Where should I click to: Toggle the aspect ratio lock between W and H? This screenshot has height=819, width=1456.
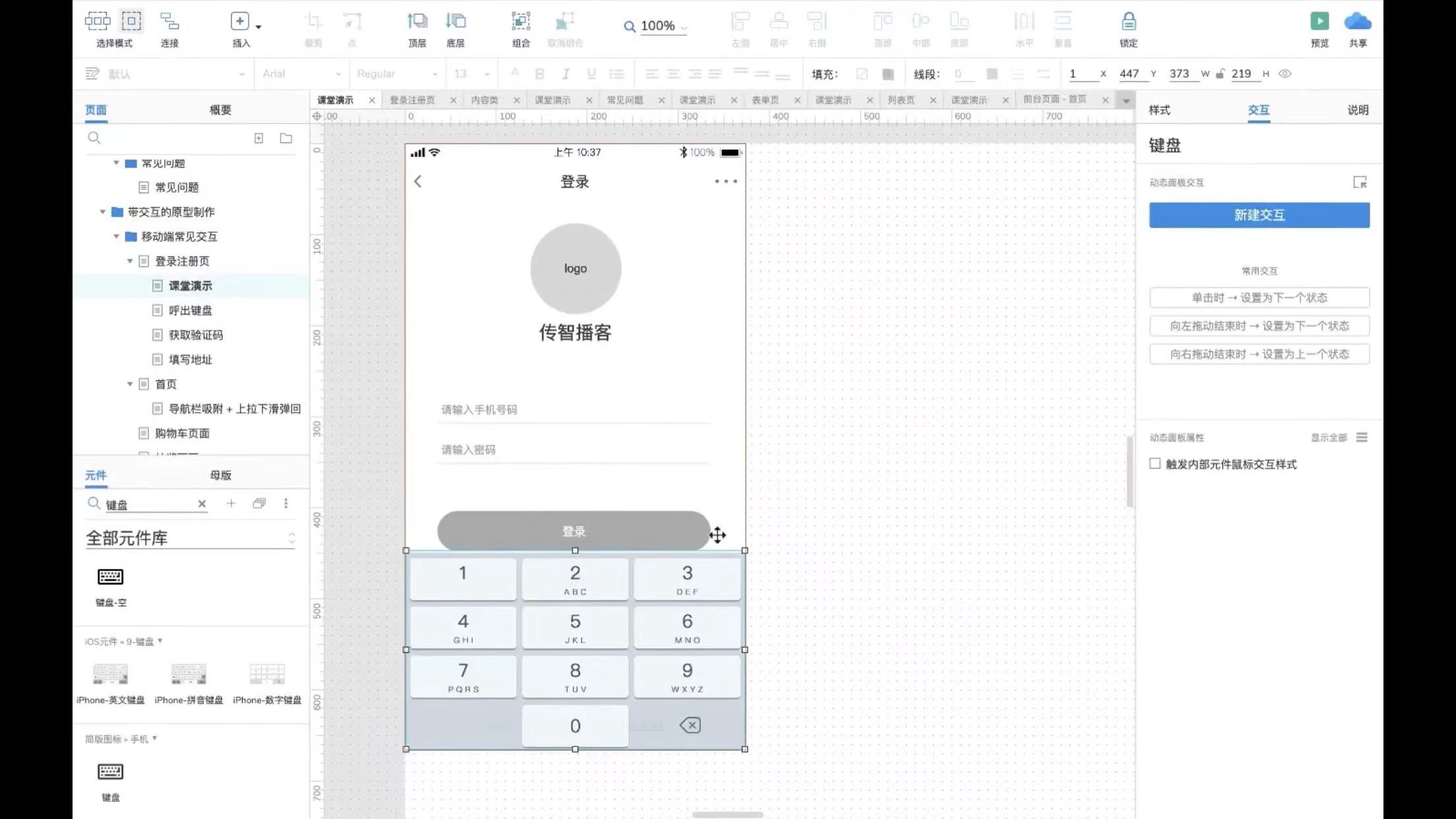tap(1220, 74)
